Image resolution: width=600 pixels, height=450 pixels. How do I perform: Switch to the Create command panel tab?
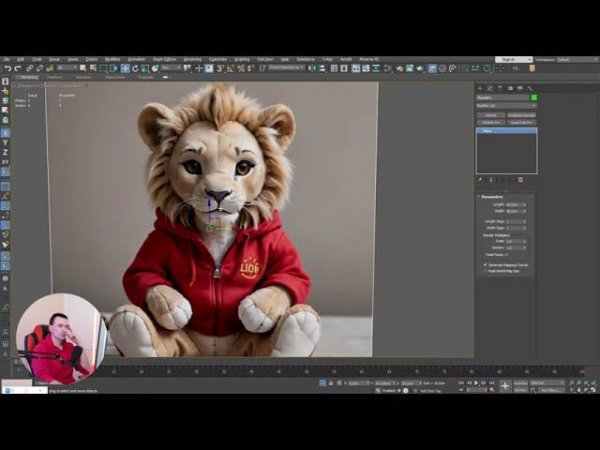480,88
